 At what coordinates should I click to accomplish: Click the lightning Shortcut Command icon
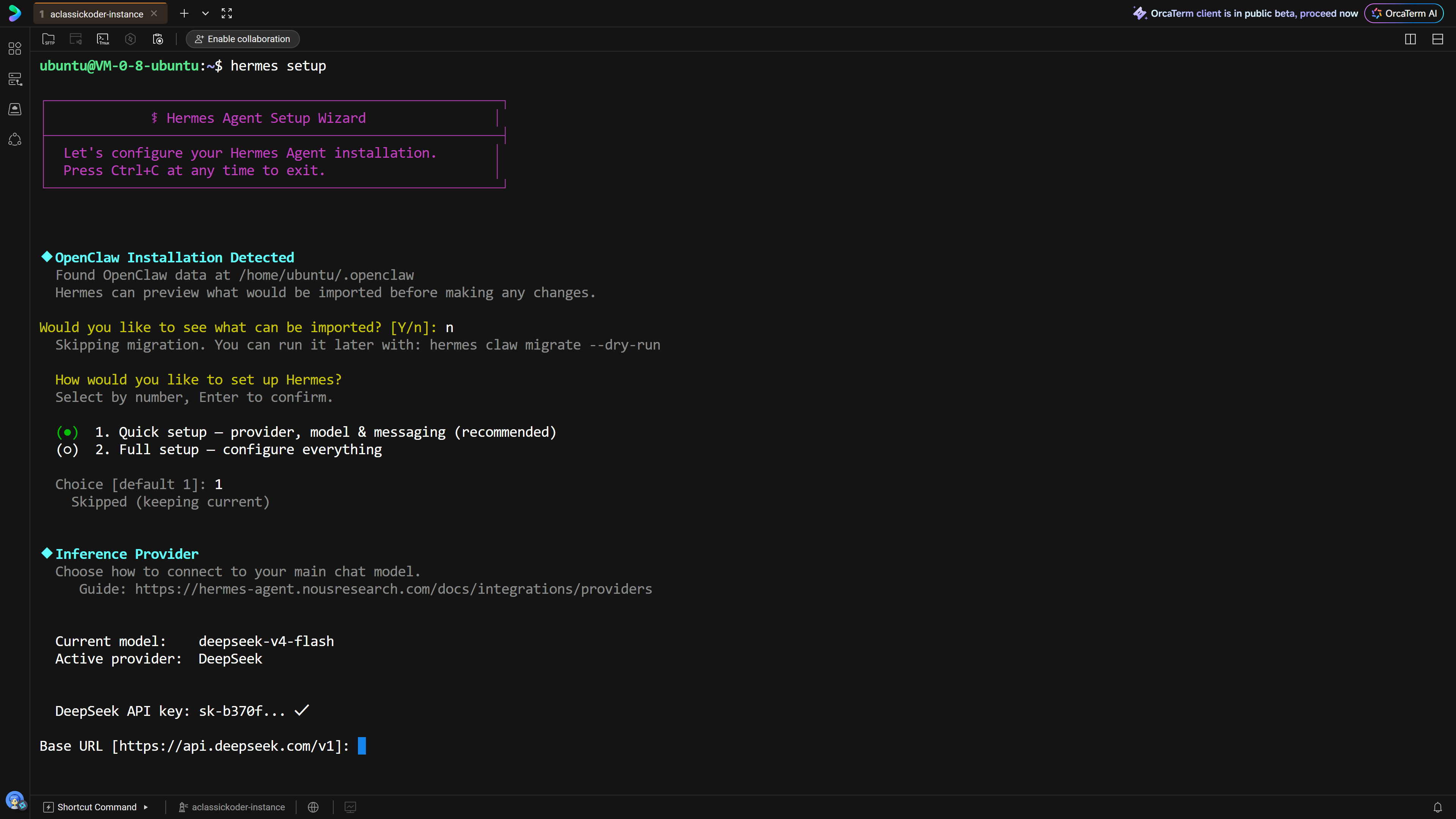pyautogui.click(x=49, y=807)
